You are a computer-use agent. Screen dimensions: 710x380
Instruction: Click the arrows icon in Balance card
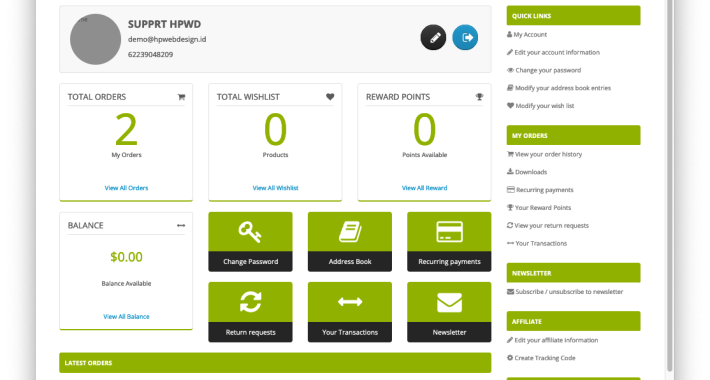(x=181, y=226)
